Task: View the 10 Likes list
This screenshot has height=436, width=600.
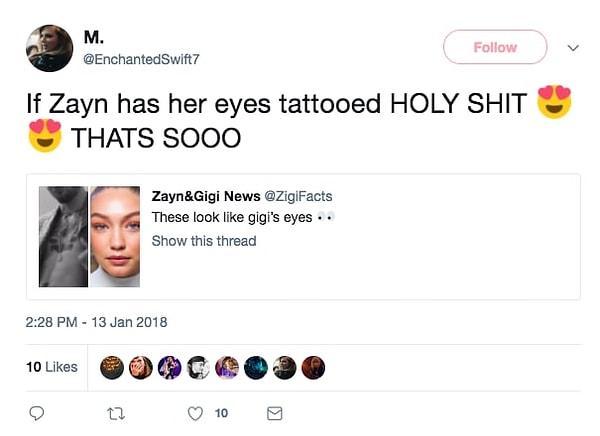Action: click(51, 367)
